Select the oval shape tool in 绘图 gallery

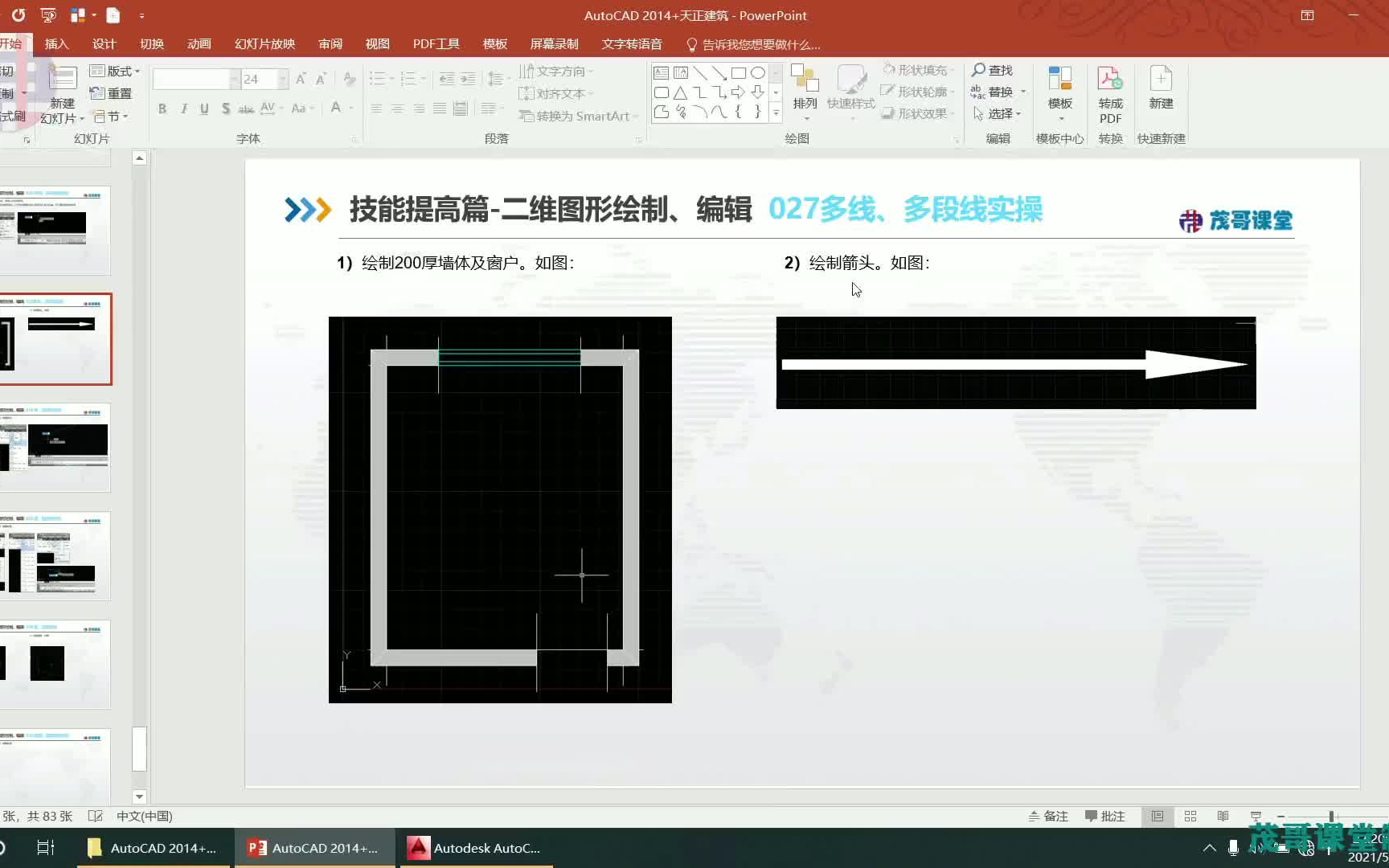pyautogui.click(x=758, y=72)
